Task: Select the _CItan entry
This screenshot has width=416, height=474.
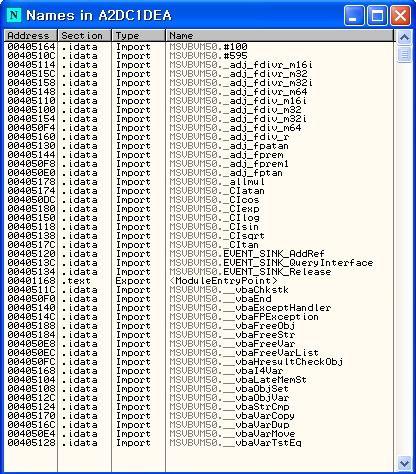Action: (x=199, y=245)
